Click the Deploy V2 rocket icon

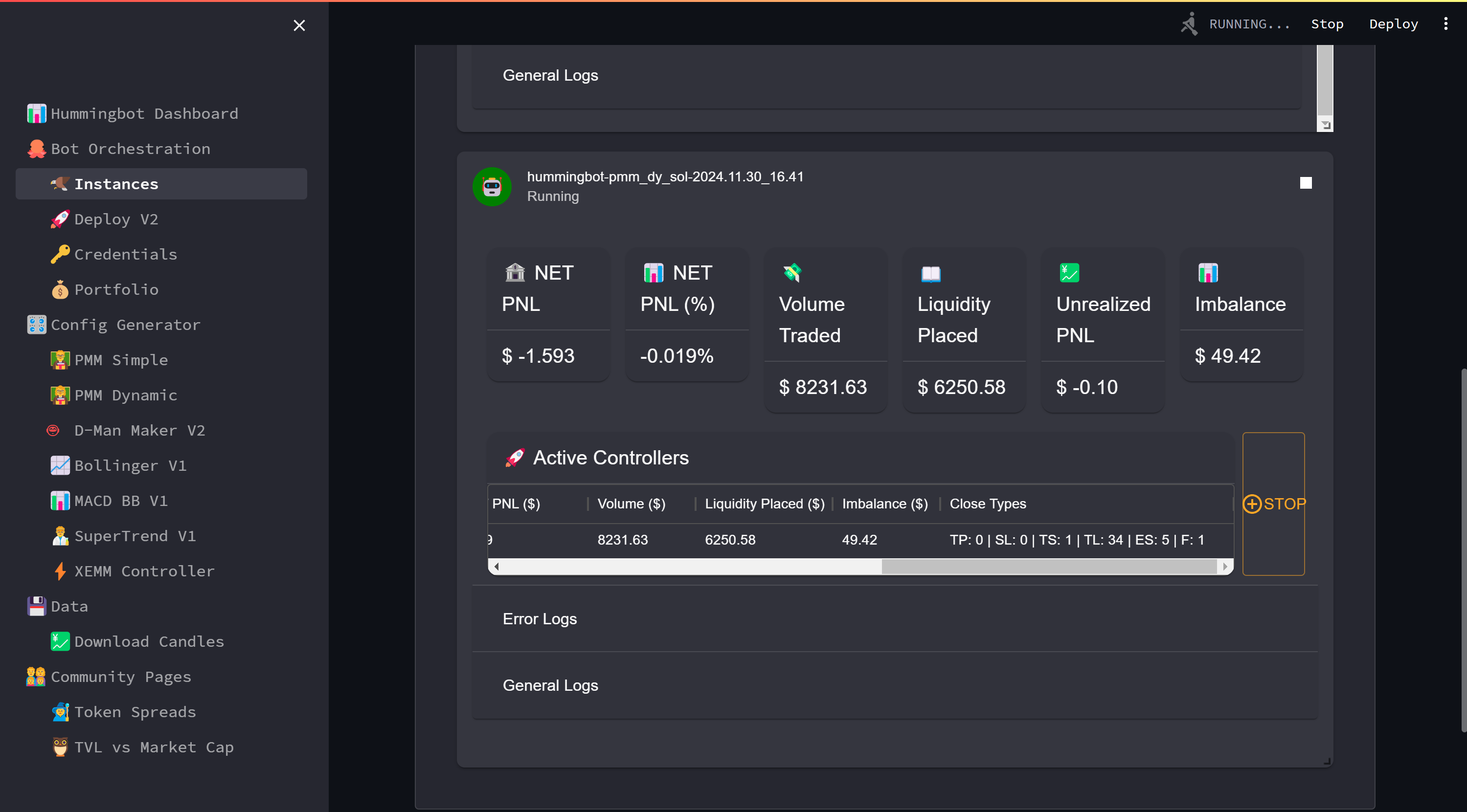point(60,219)
